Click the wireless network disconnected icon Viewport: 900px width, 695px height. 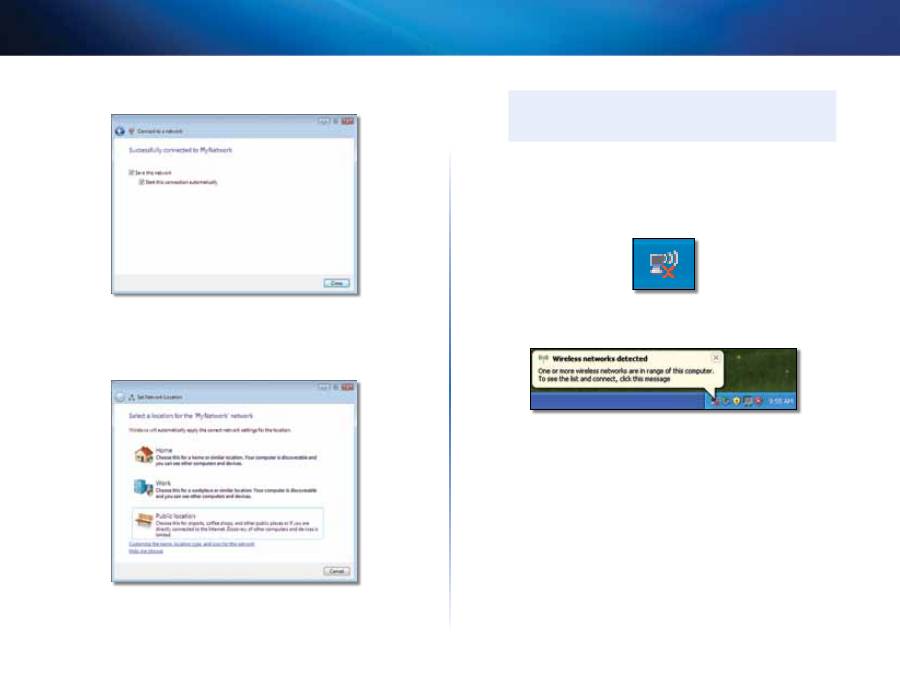664,264
